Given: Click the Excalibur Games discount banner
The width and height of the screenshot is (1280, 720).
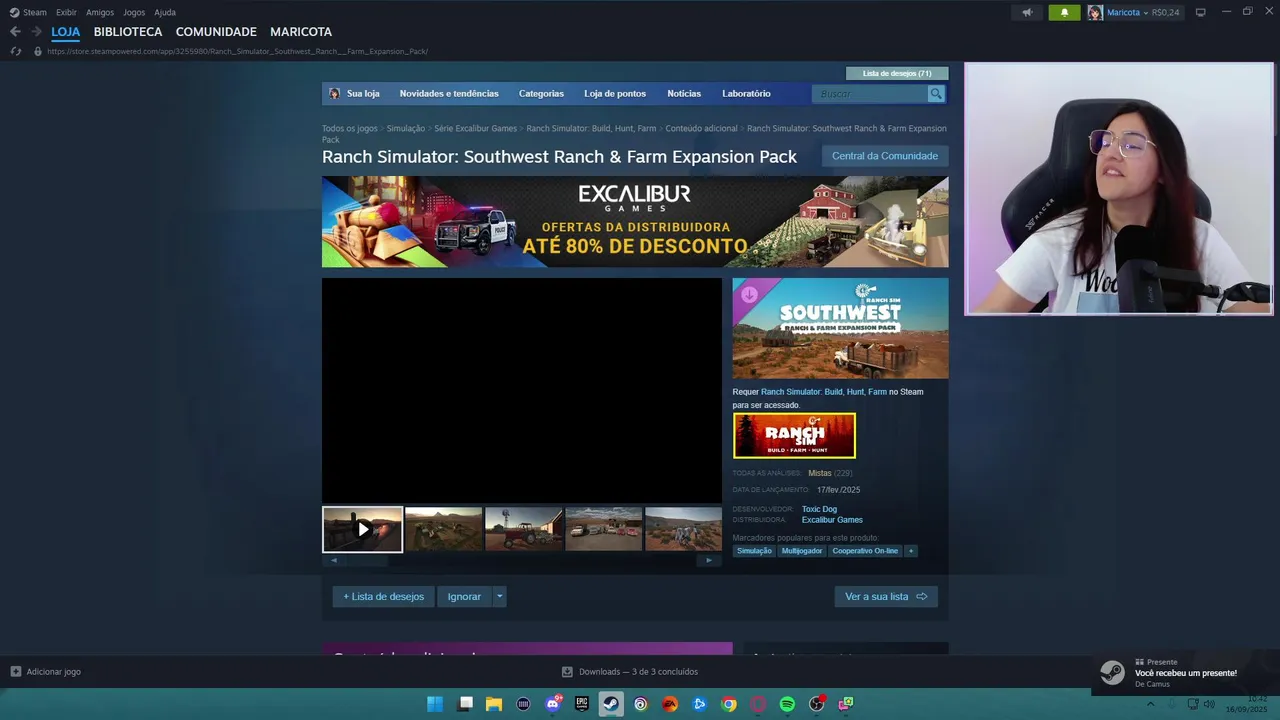Looking at the screenshot, I should [635, 222].
